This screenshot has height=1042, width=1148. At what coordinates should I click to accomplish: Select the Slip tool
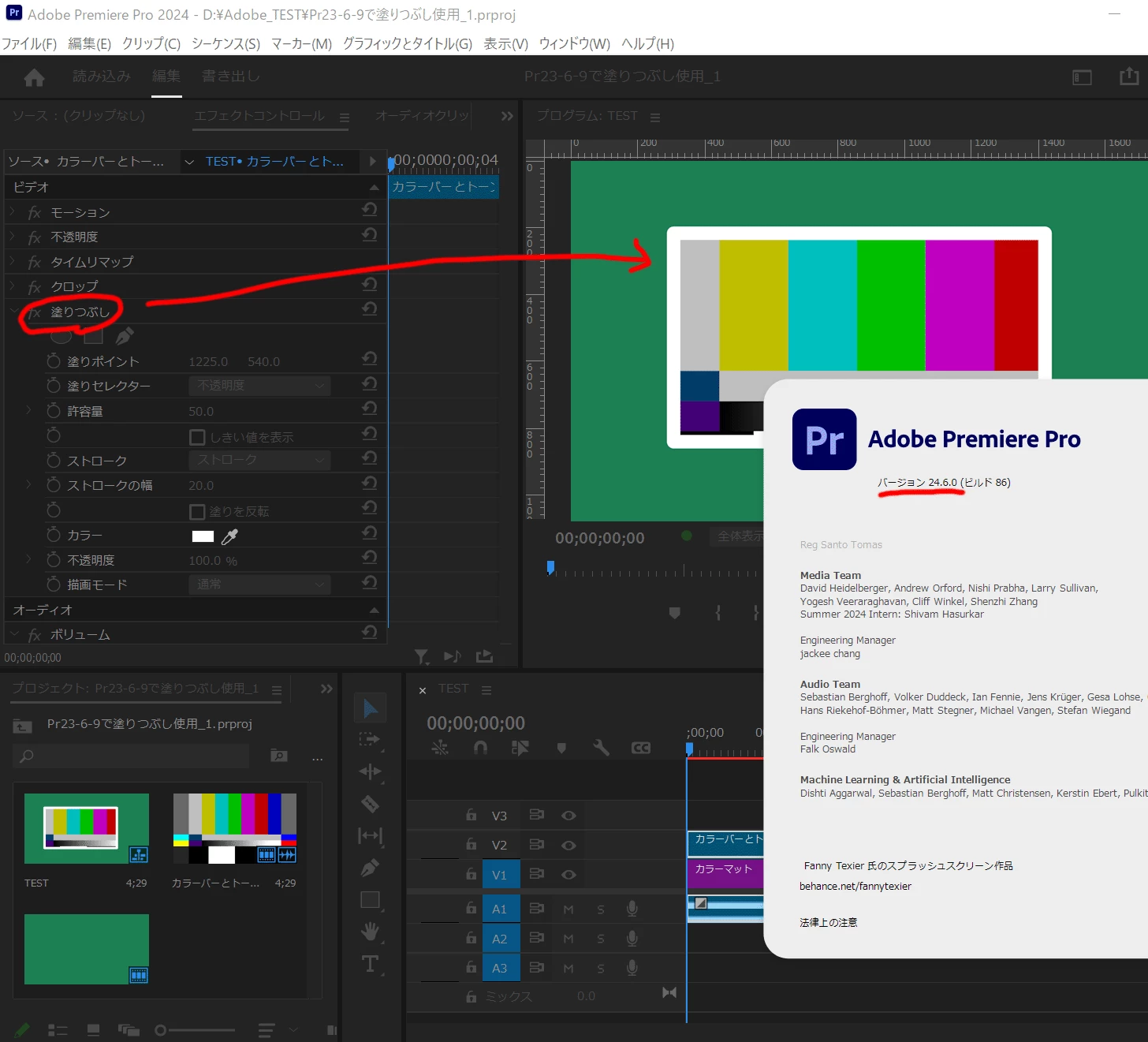tap(370, 835)
